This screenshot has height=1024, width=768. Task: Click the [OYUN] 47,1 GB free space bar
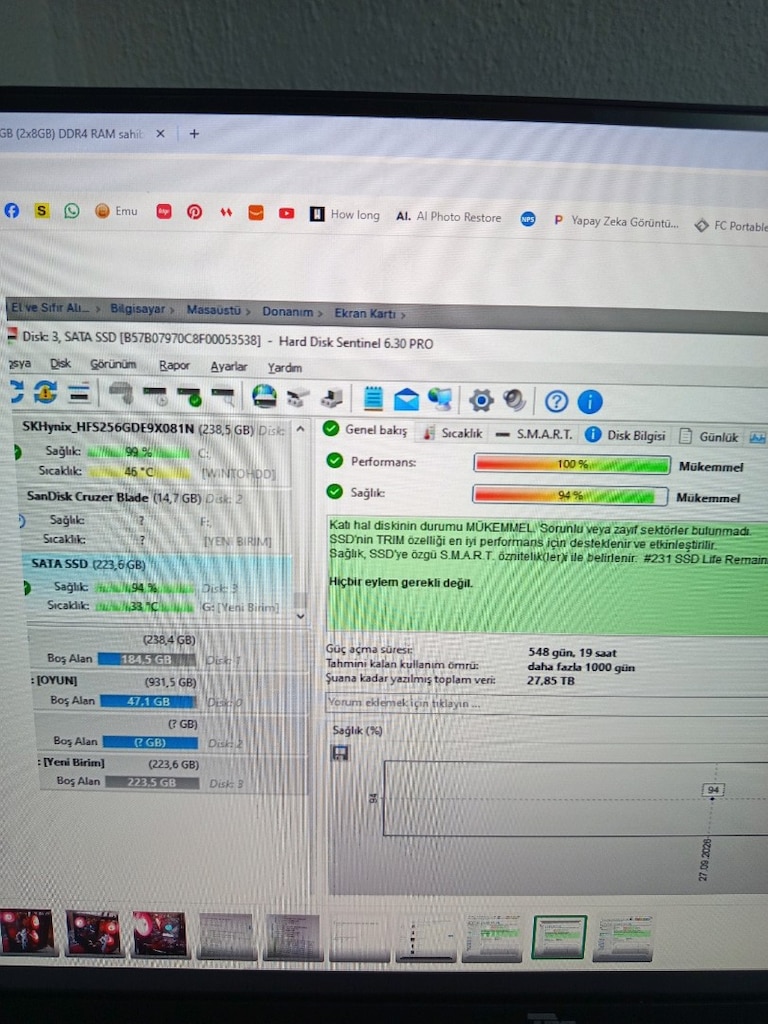point(149,701)
